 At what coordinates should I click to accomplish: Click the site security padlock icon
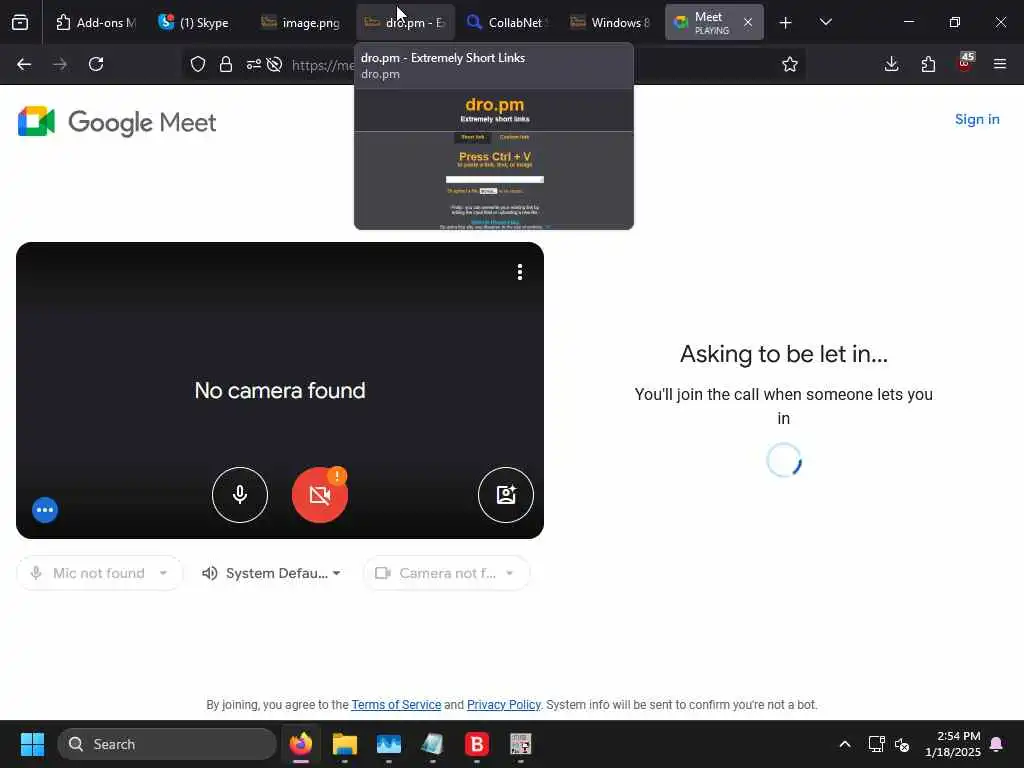[x=226, y=64]
